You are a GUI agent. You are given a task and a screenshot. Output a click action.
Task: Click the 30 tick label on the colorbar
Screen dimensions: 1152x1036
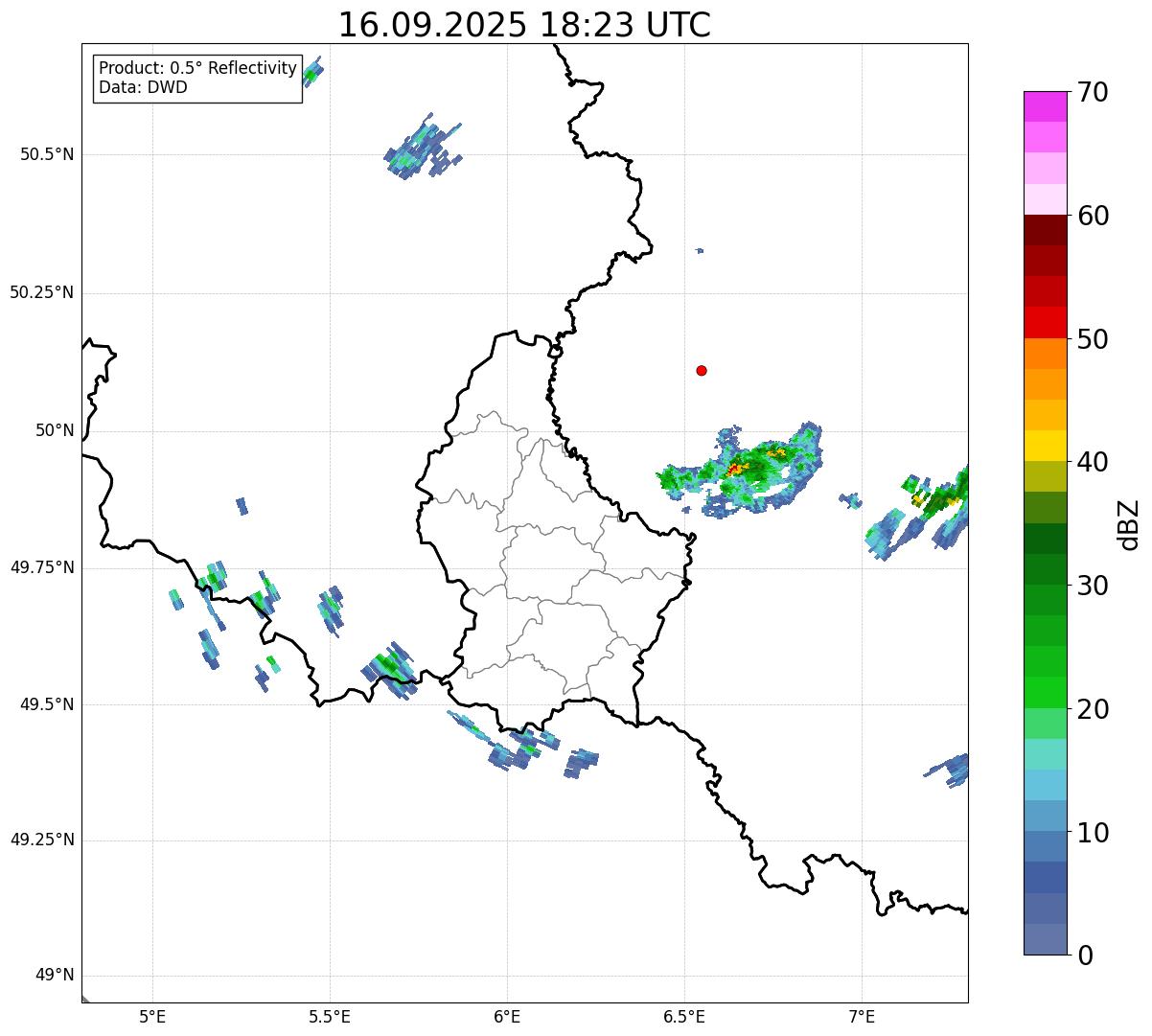click(1093, 586)
